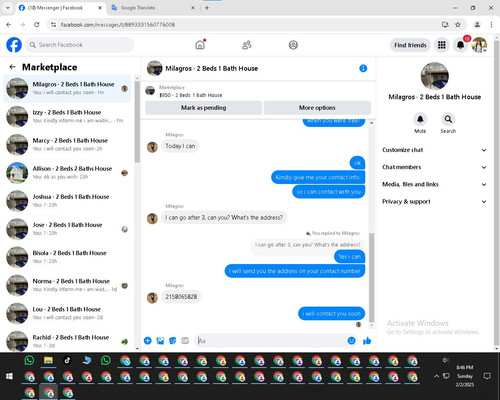Image resolution: width=500 pixels, height=400 pixels.
Task: Click the More options button
Action: (317, 108)
